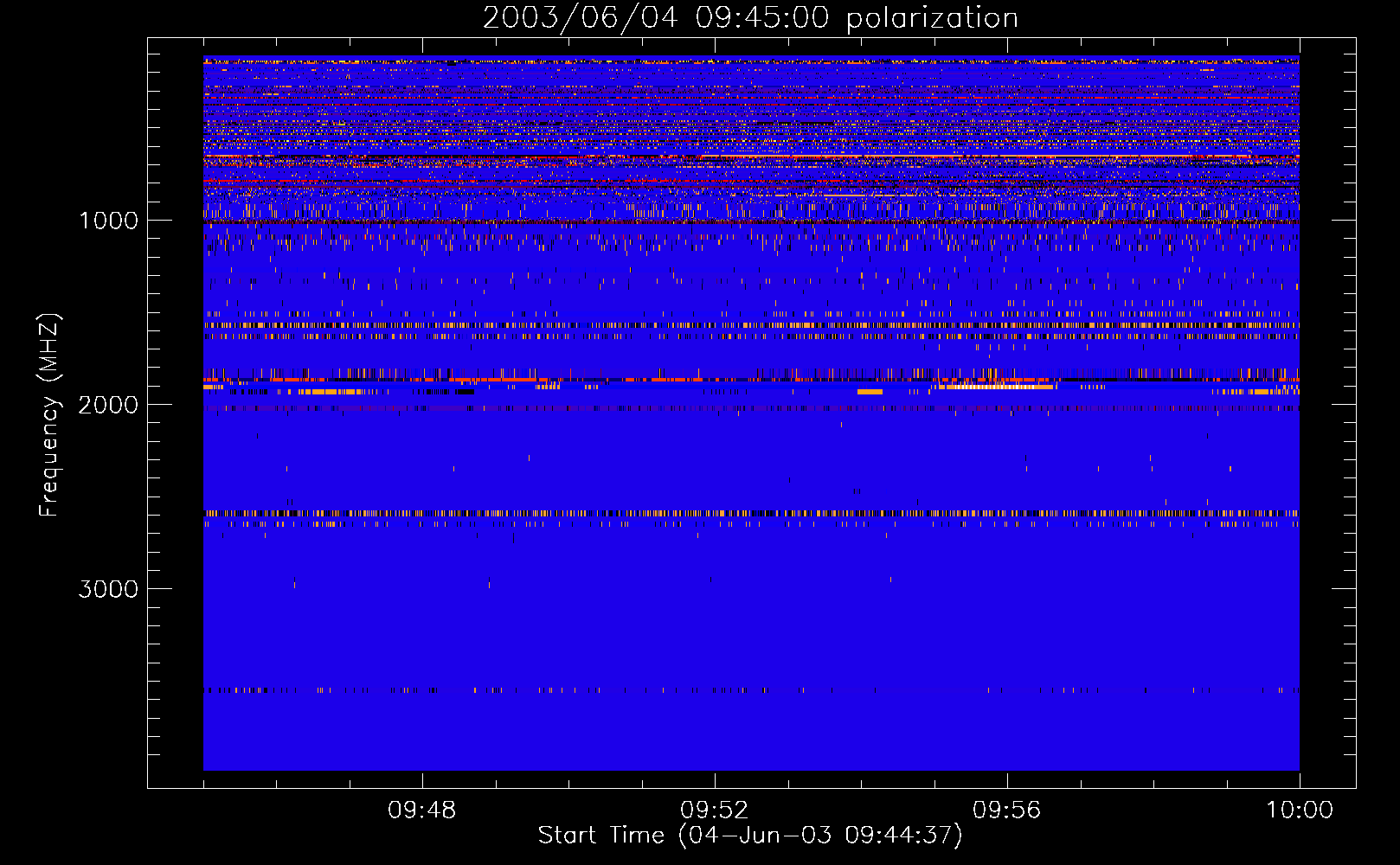Select the 2000 frequency axis label
The width and height of the screenshot is (1400, 865).
(108, 405)
